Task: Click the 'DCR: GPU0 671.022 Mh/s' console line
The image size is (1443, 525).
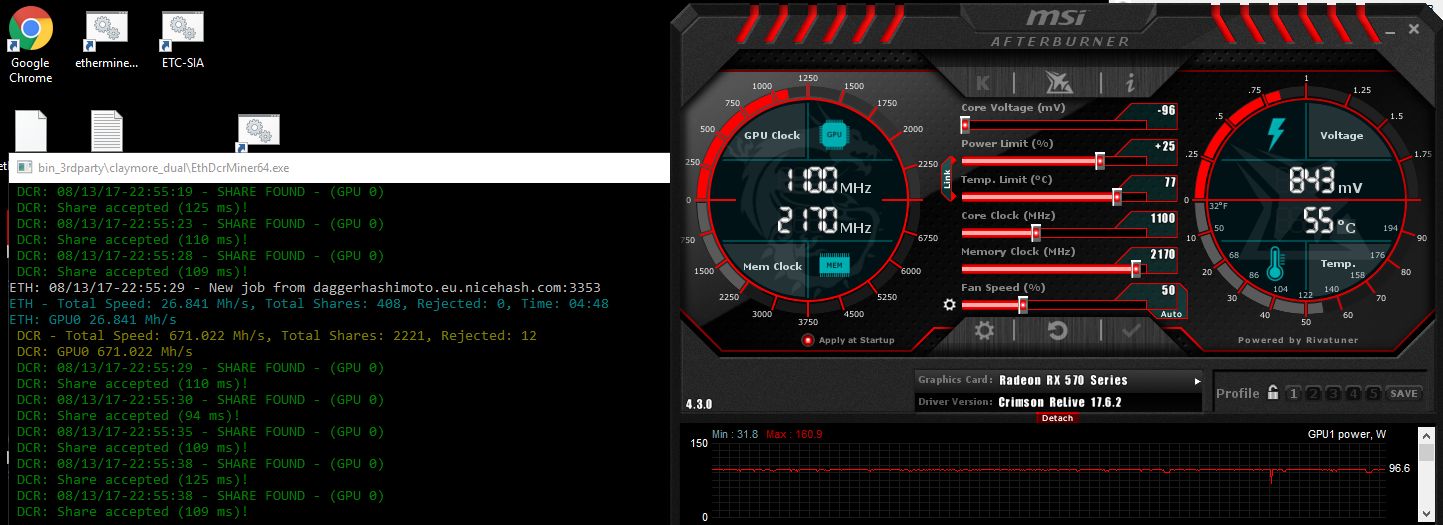Action: tap(105, 351)
